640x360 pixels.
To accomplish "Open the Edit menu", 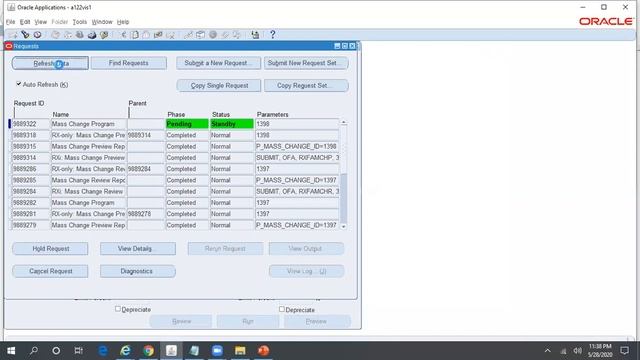I will click(x=25, y=22).
